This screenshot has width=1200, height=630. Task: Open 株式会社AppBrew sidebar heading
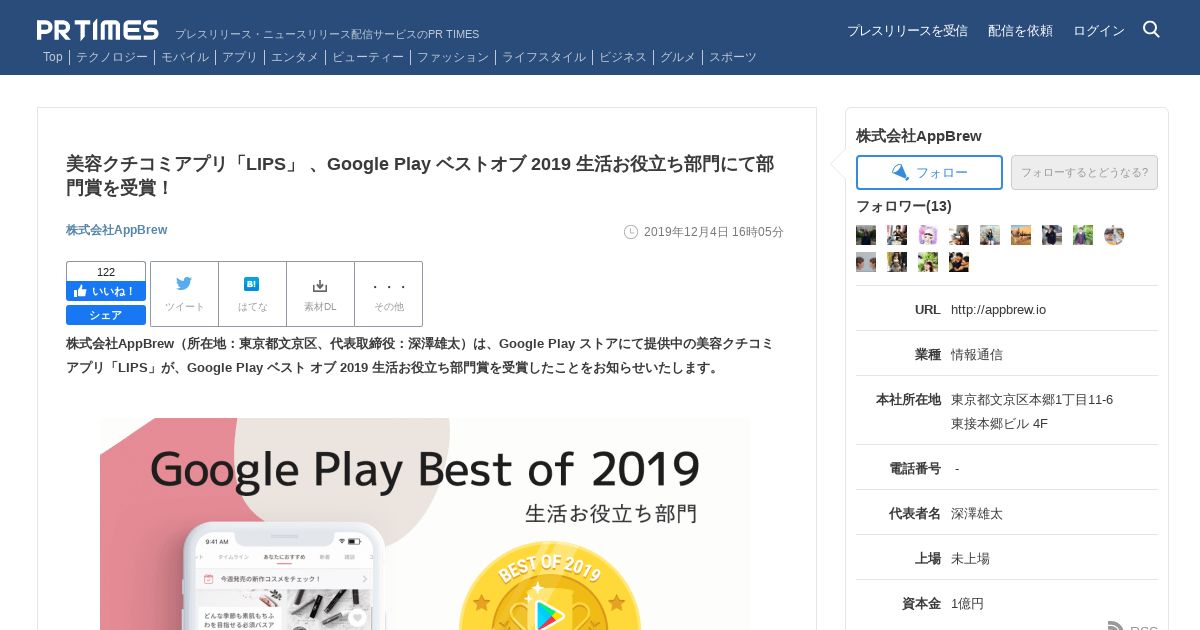[919, 136]
